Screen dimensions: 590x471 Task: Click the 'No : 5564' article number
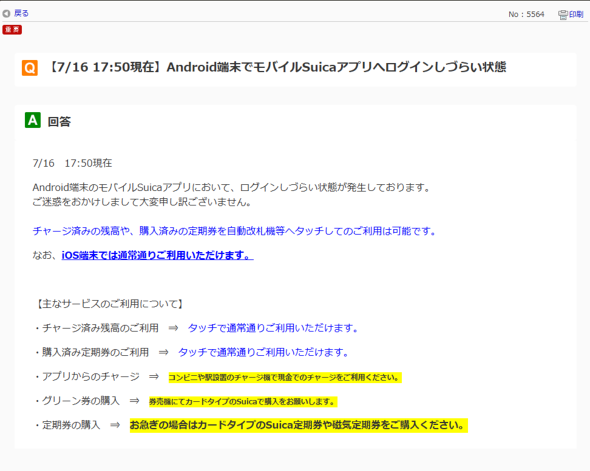pos(526,14)
